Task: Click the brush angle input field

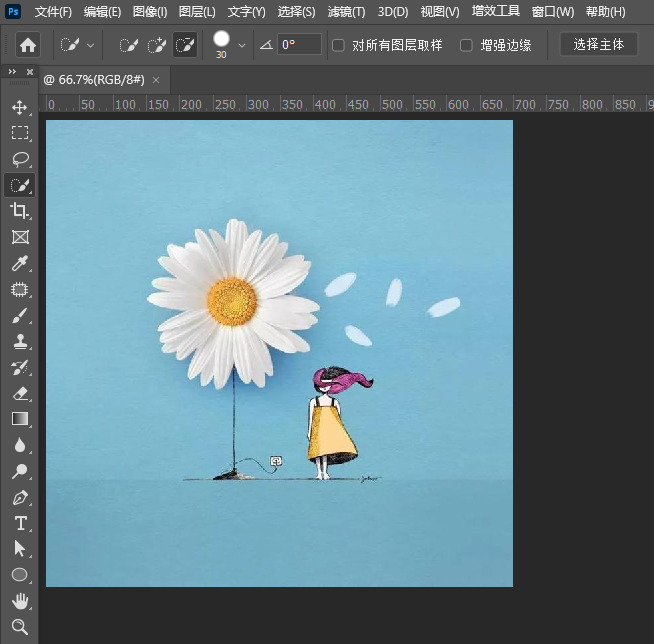Action: point(299,45)
